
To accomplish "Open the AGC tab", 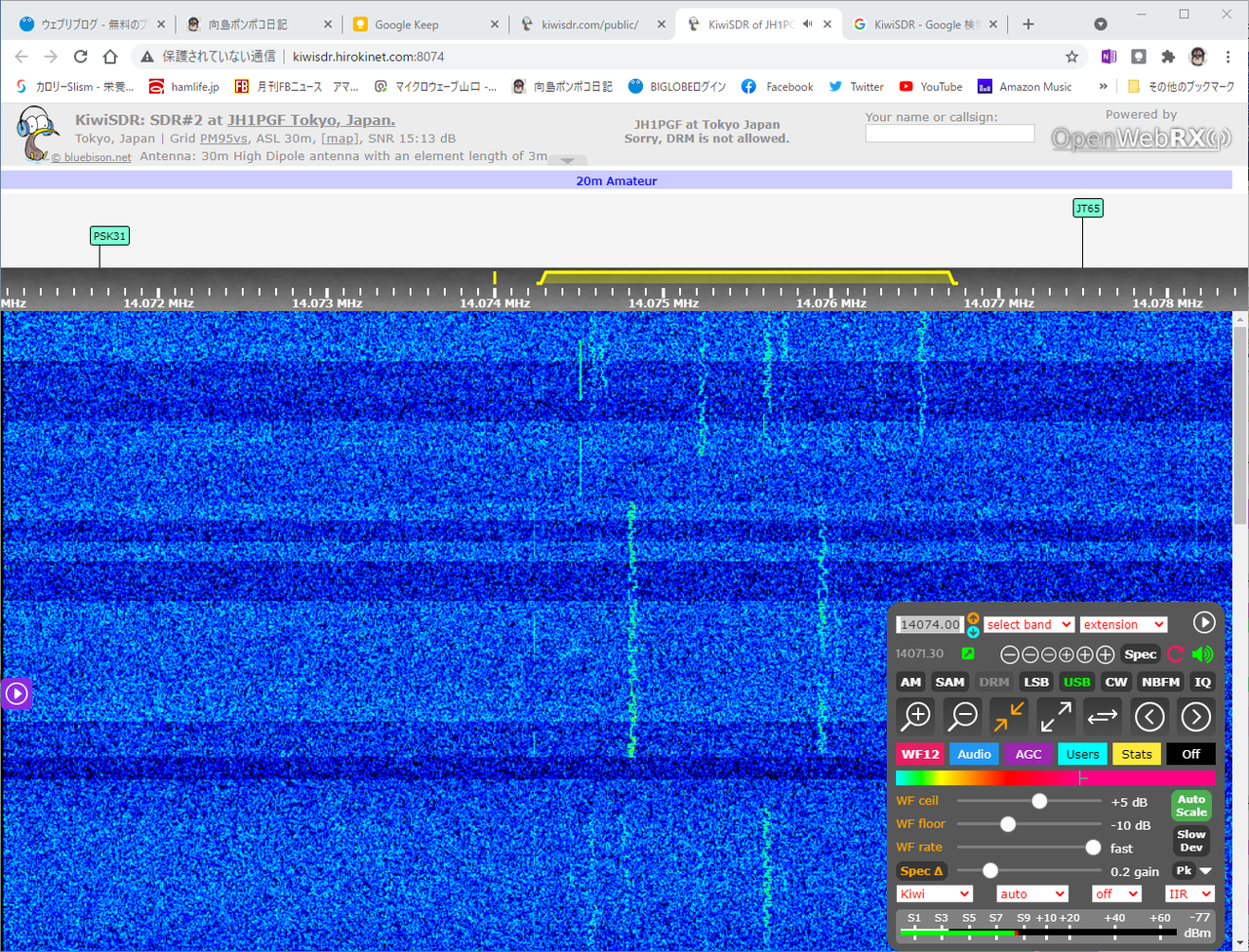I will click(x=1028, y=754).
